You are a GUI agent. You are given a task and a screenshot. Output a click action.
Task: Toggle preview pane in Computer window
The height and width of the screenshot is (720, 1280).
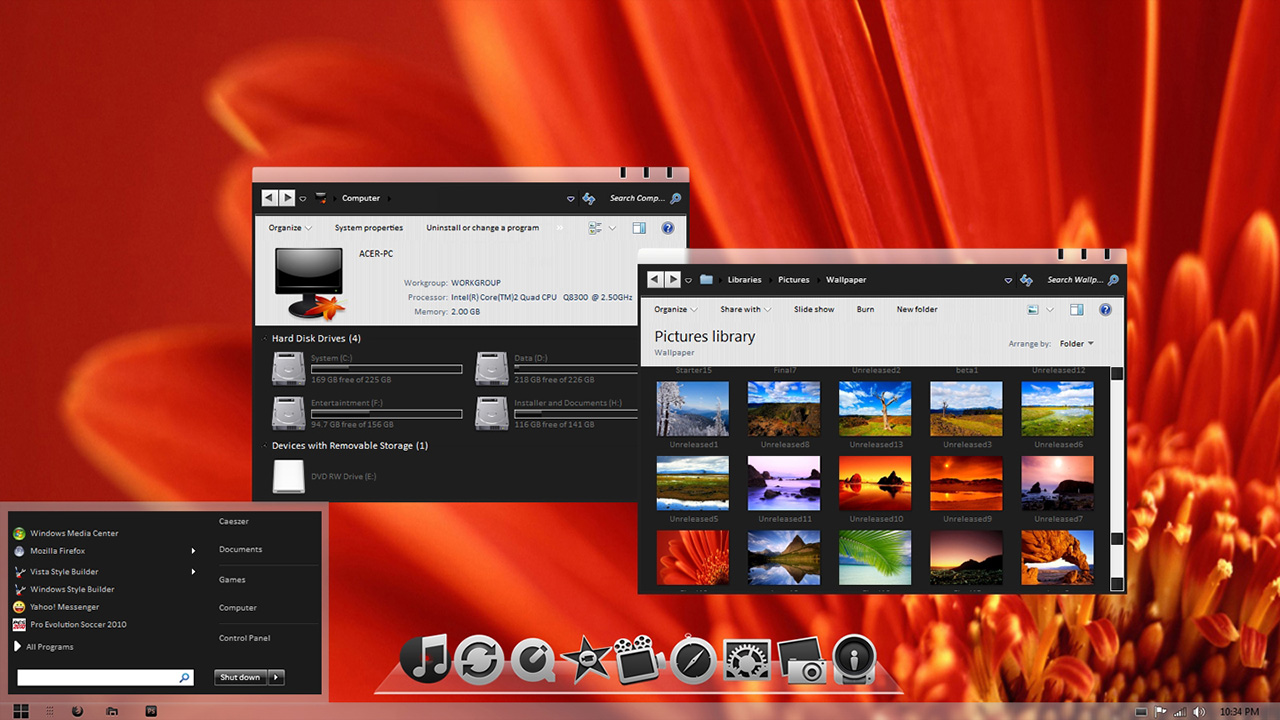pos(640,228)
